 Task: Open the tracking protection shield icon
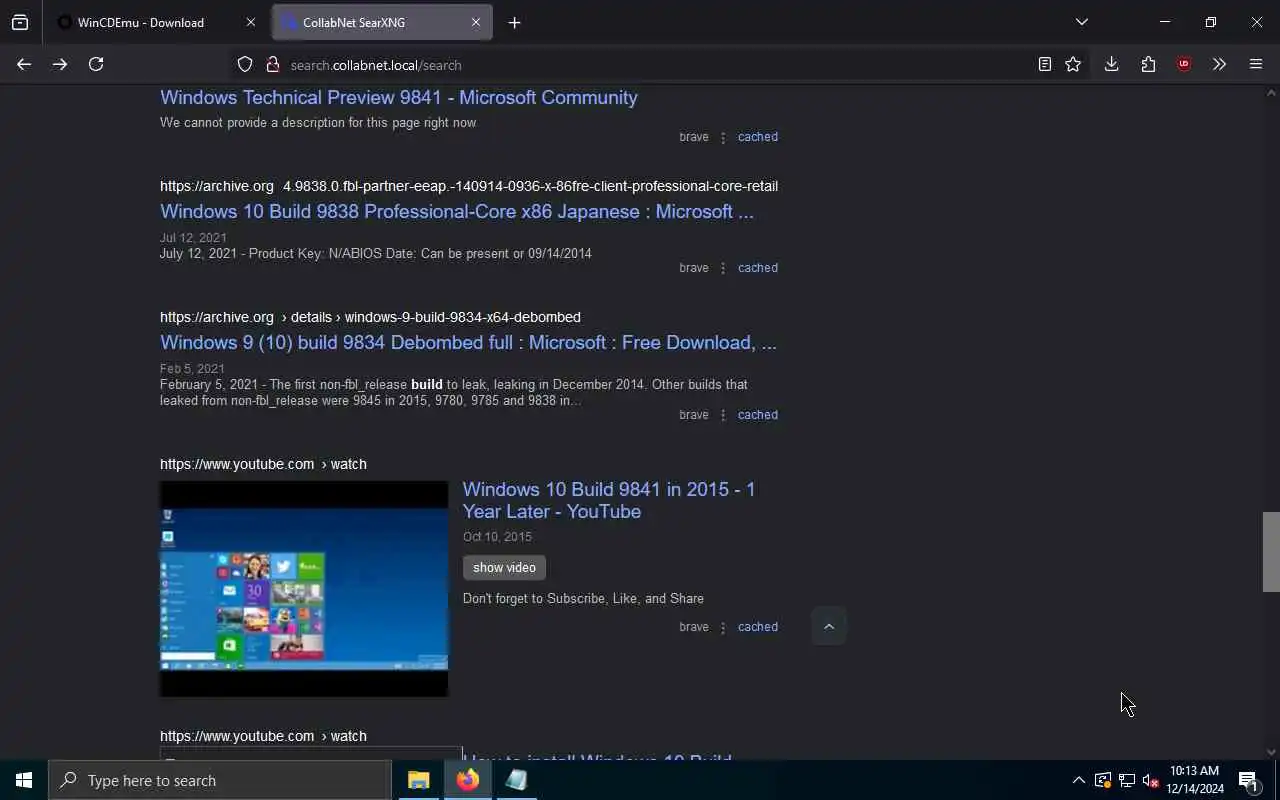tap(245, 64)
